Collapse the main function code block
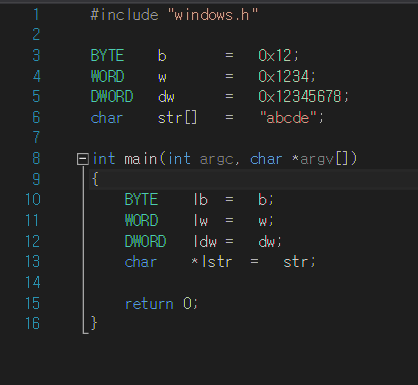The height and width of the screenshot is (385, 418). click(x=83, y=159)
